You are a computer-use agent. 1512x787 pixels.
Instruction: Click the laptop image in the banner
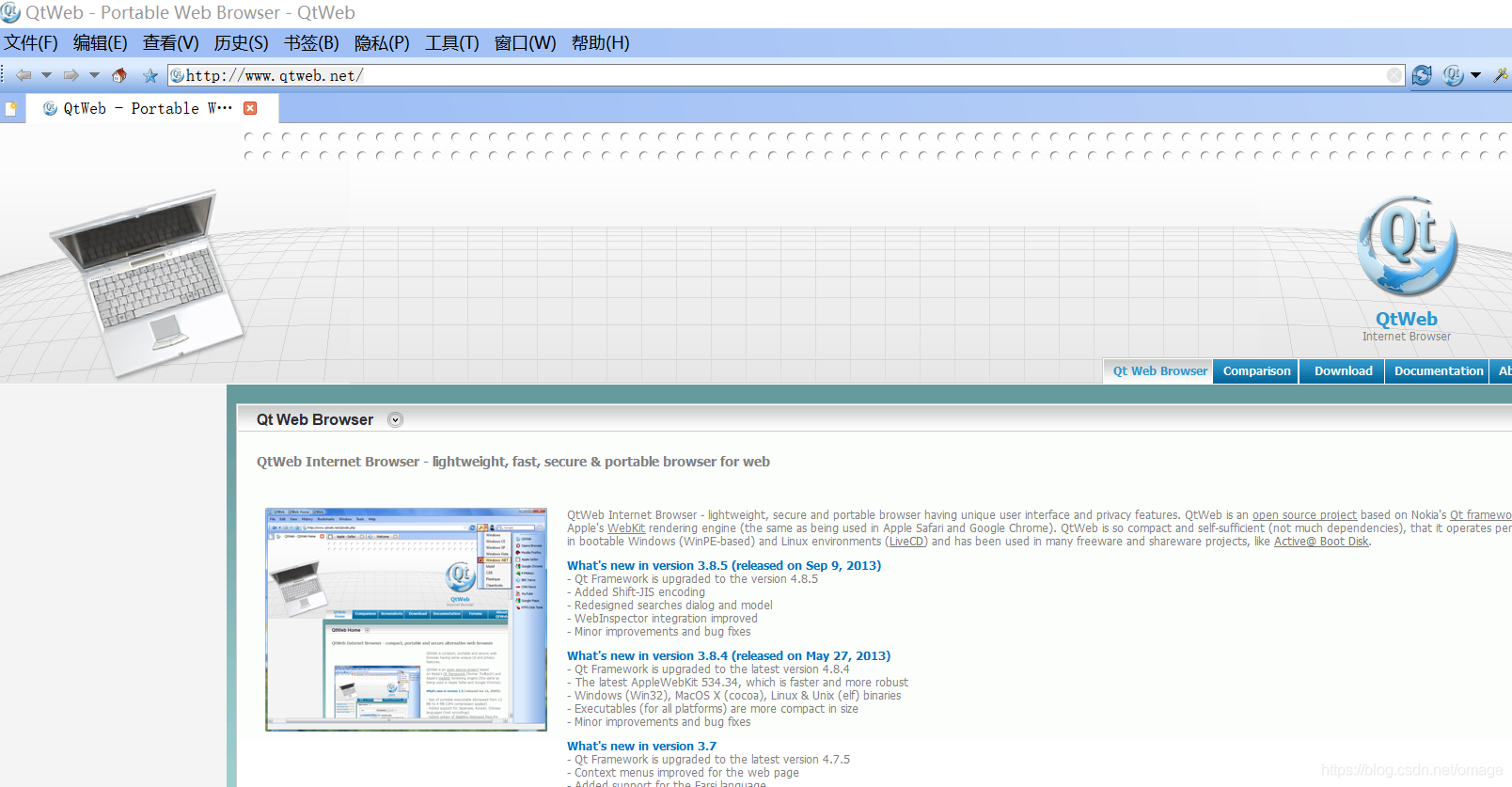[148, 283]
